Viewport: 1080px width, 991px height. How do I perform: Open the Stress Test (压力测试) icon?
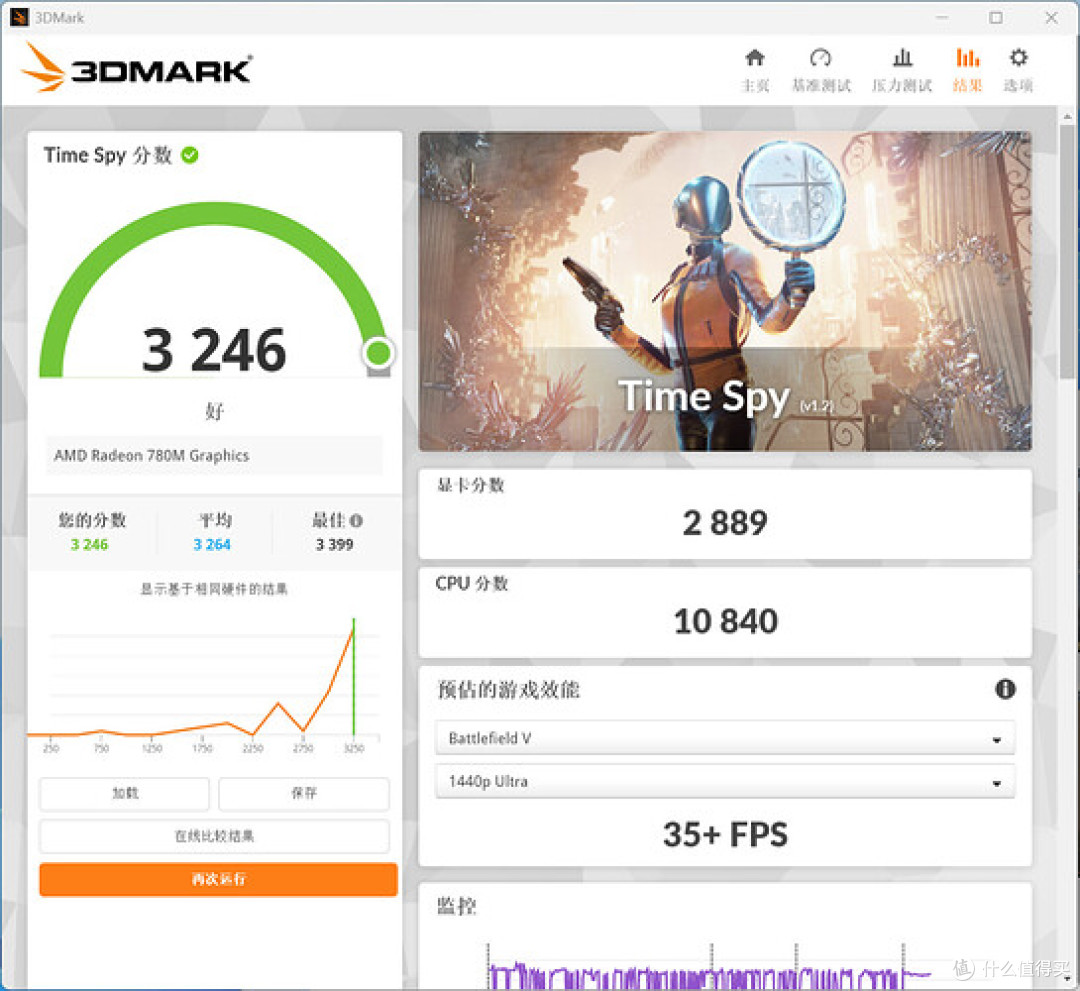point(902,59)
